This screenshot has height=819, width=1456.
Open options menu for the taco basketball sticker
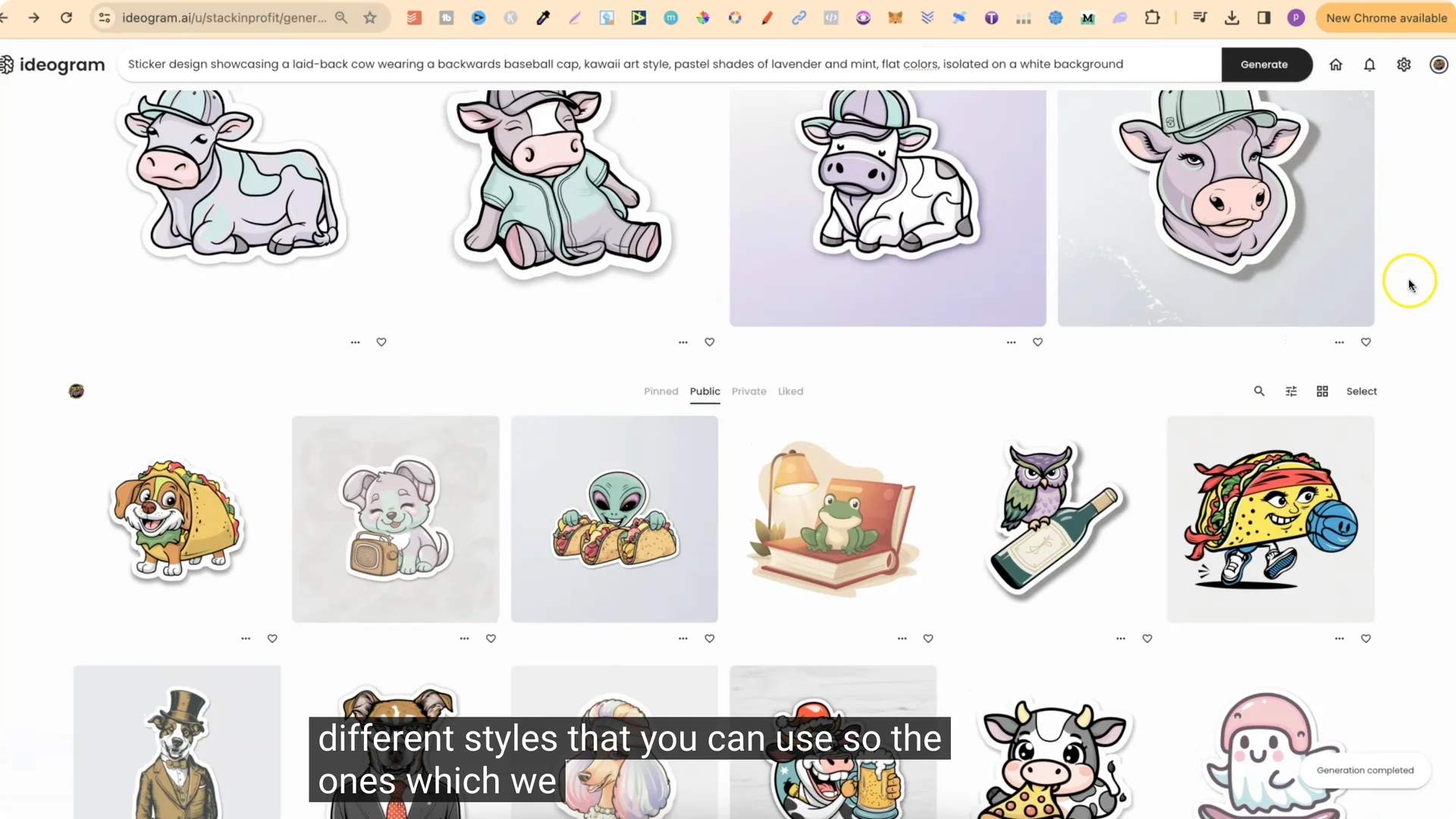(1339, 639)
